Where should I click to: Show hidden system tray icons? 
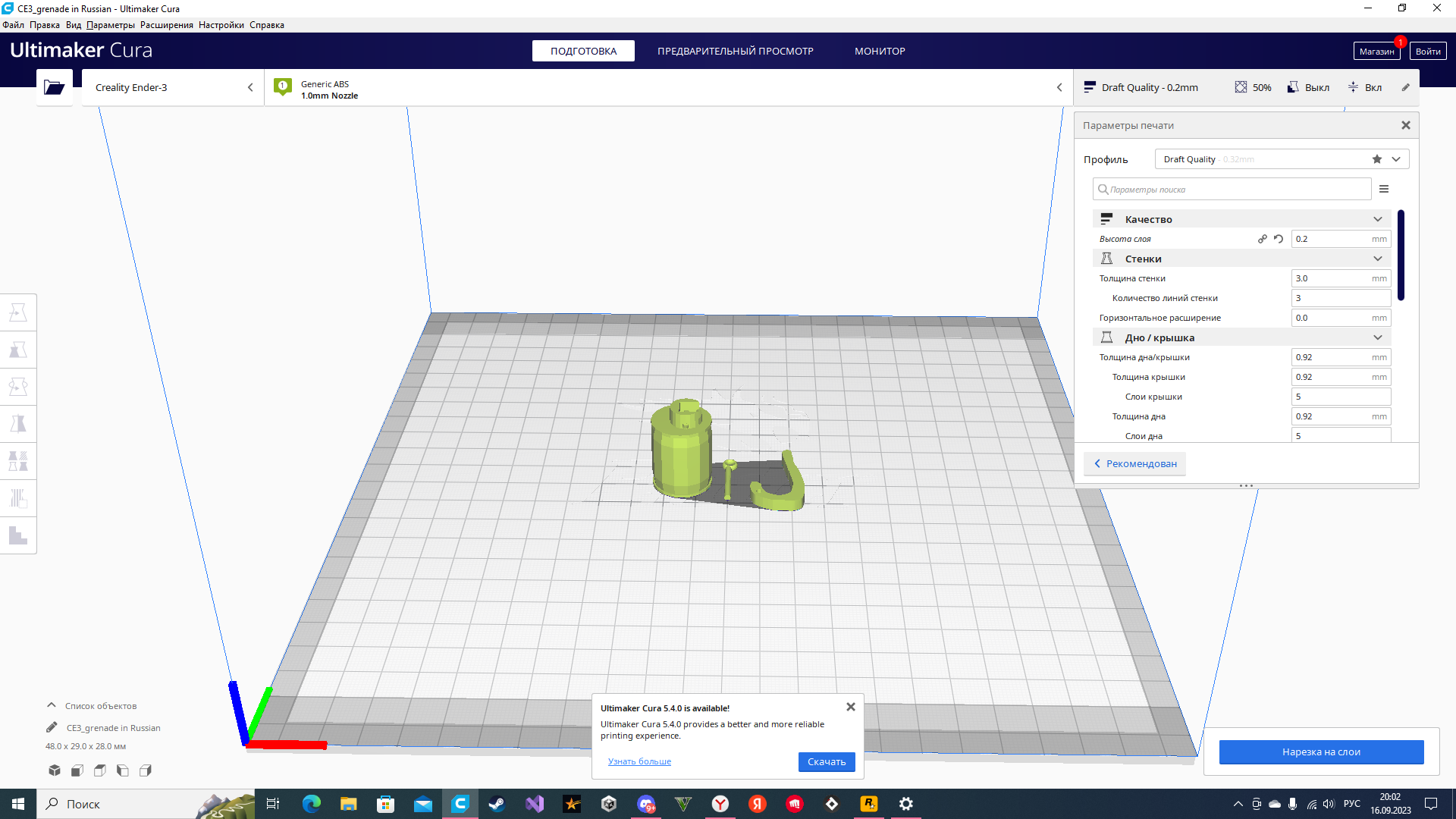tap(1238, 804)
